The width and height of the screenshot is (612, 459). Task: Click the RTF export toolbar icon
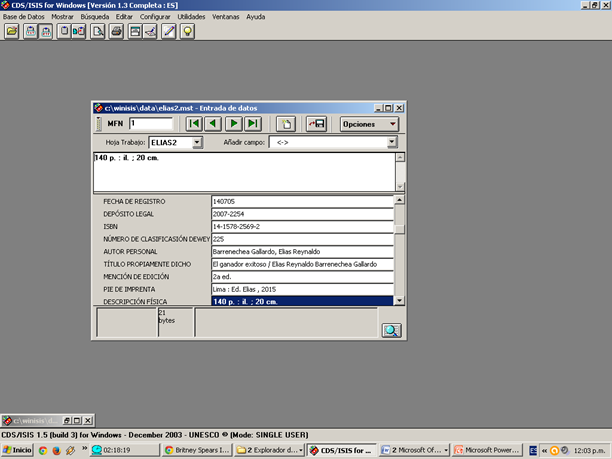point(46,31)
